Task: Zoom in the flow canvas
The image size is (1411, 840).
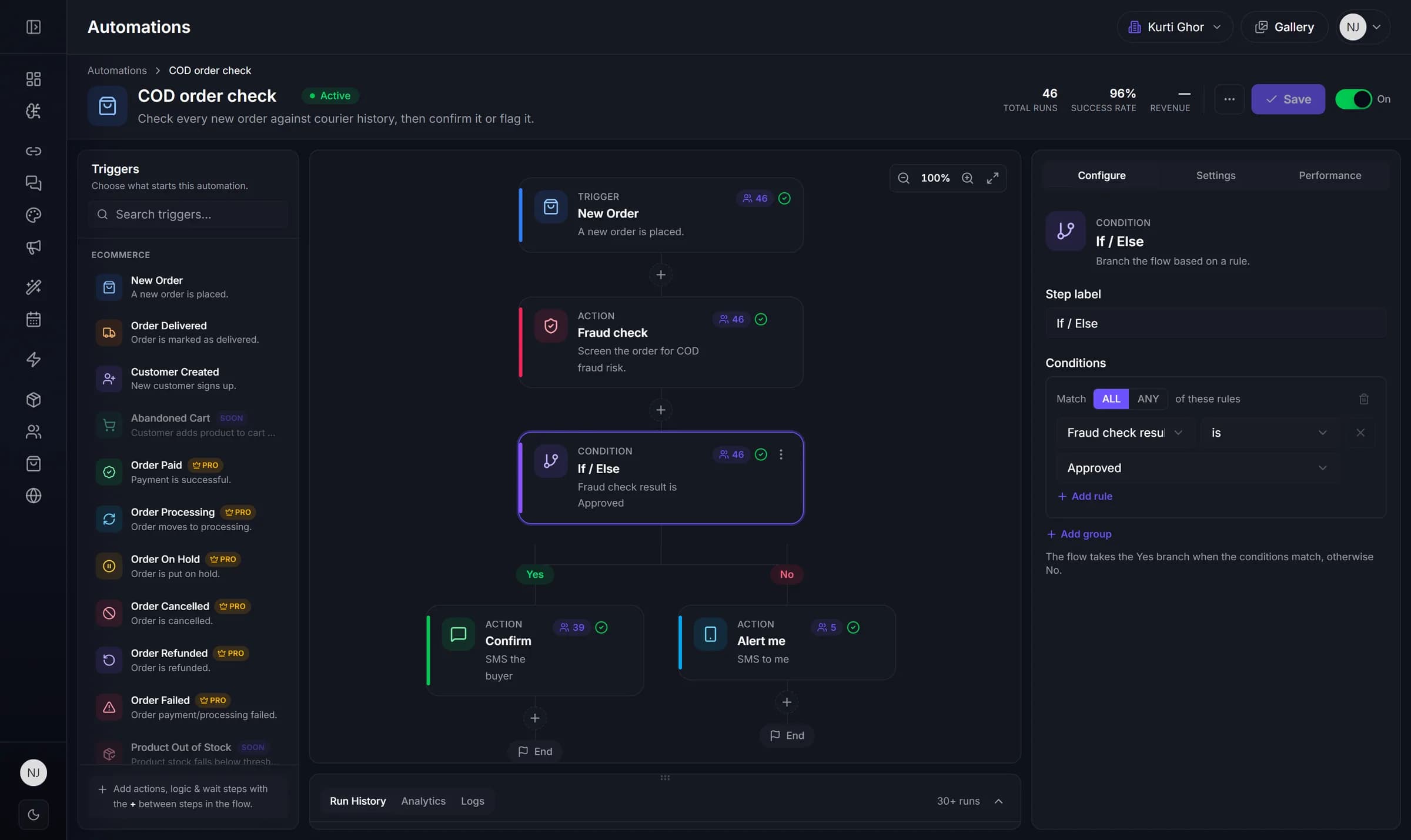Action: [x=967, y=178]
